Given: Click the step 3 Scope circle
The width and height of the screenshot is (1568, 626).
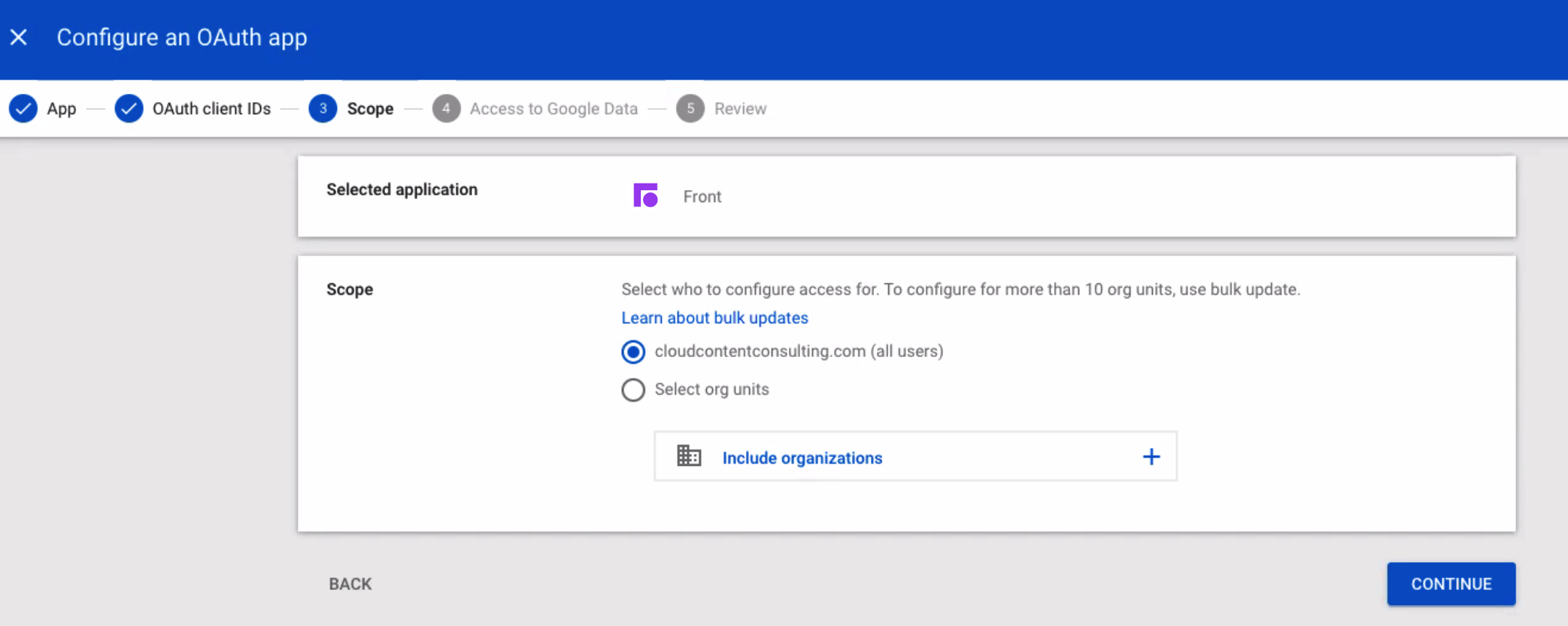Looking at the screenshot, I should coord(323,108).
